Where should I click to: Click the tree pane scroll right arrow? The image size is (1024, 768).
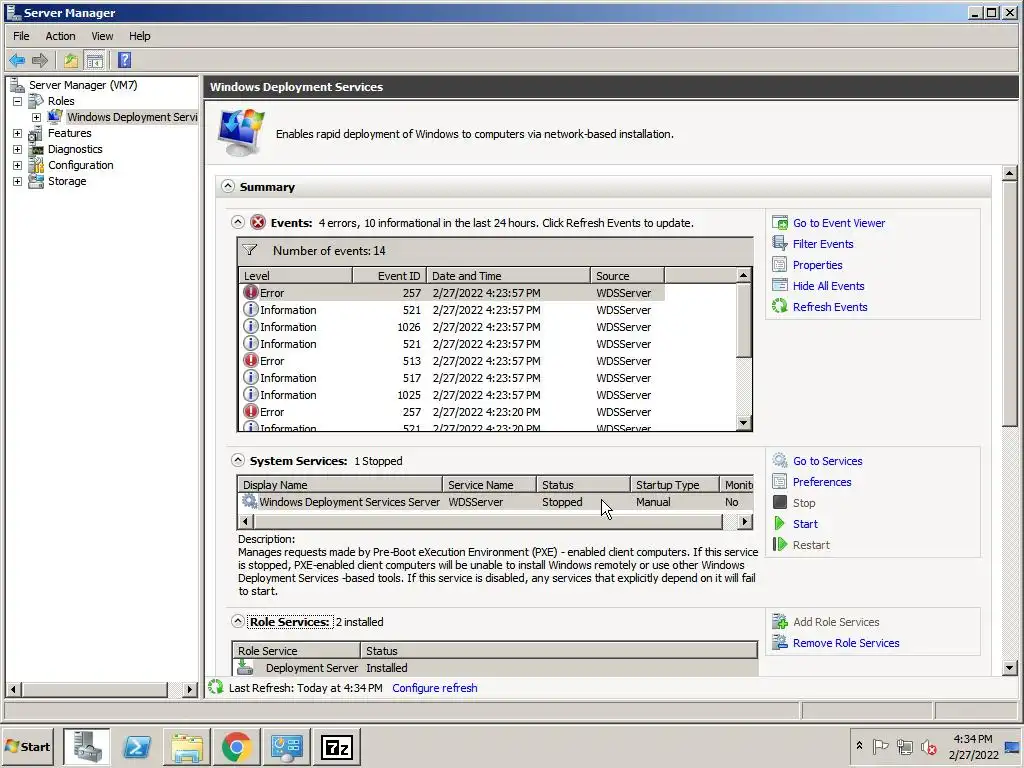189,689
